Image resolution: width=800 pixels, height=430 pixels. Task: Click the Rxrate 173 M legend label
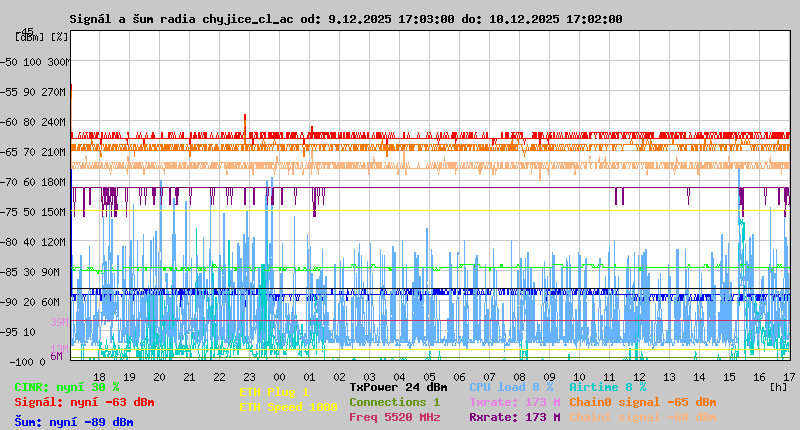click(x=514, y=417)
